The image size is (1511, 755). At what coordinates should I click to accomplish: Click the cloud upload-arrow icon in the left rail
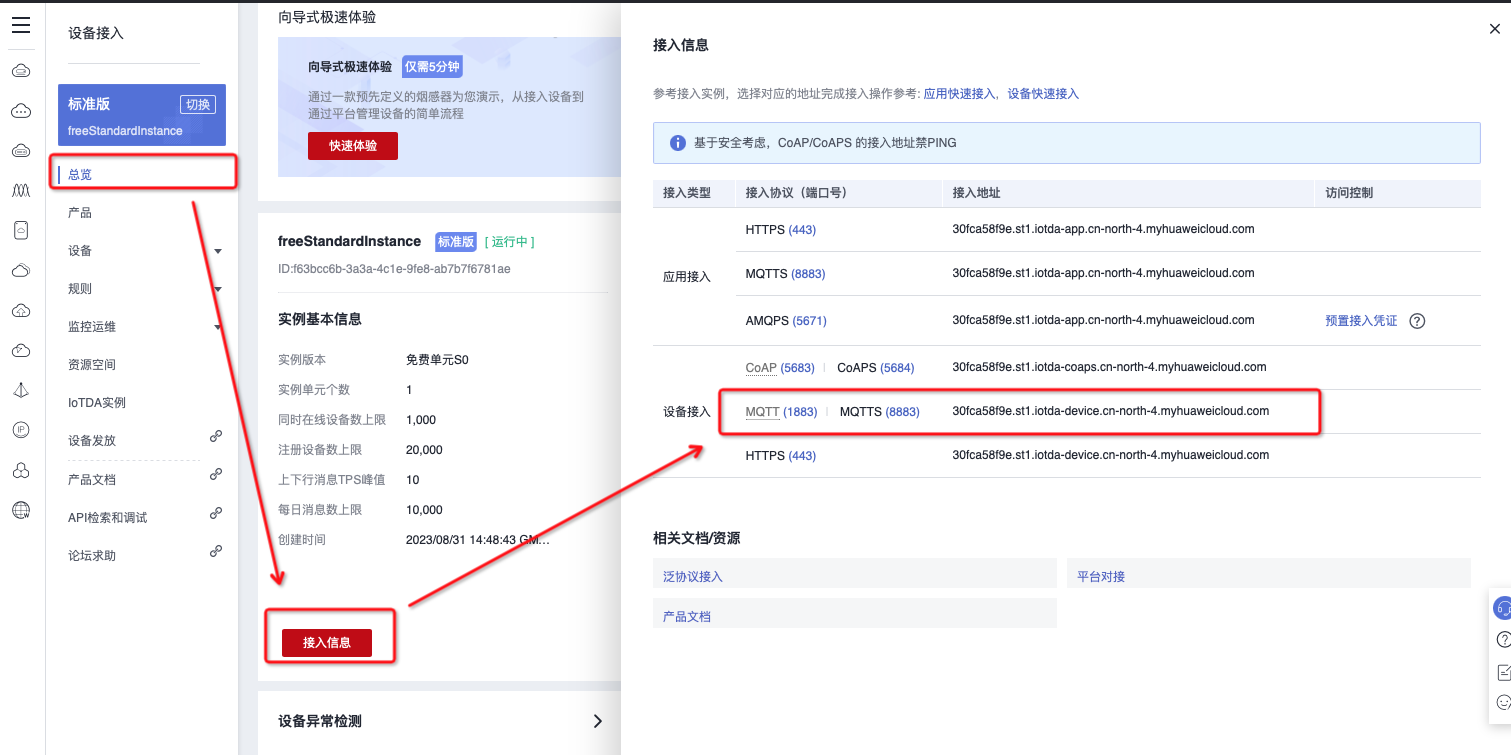21,310
